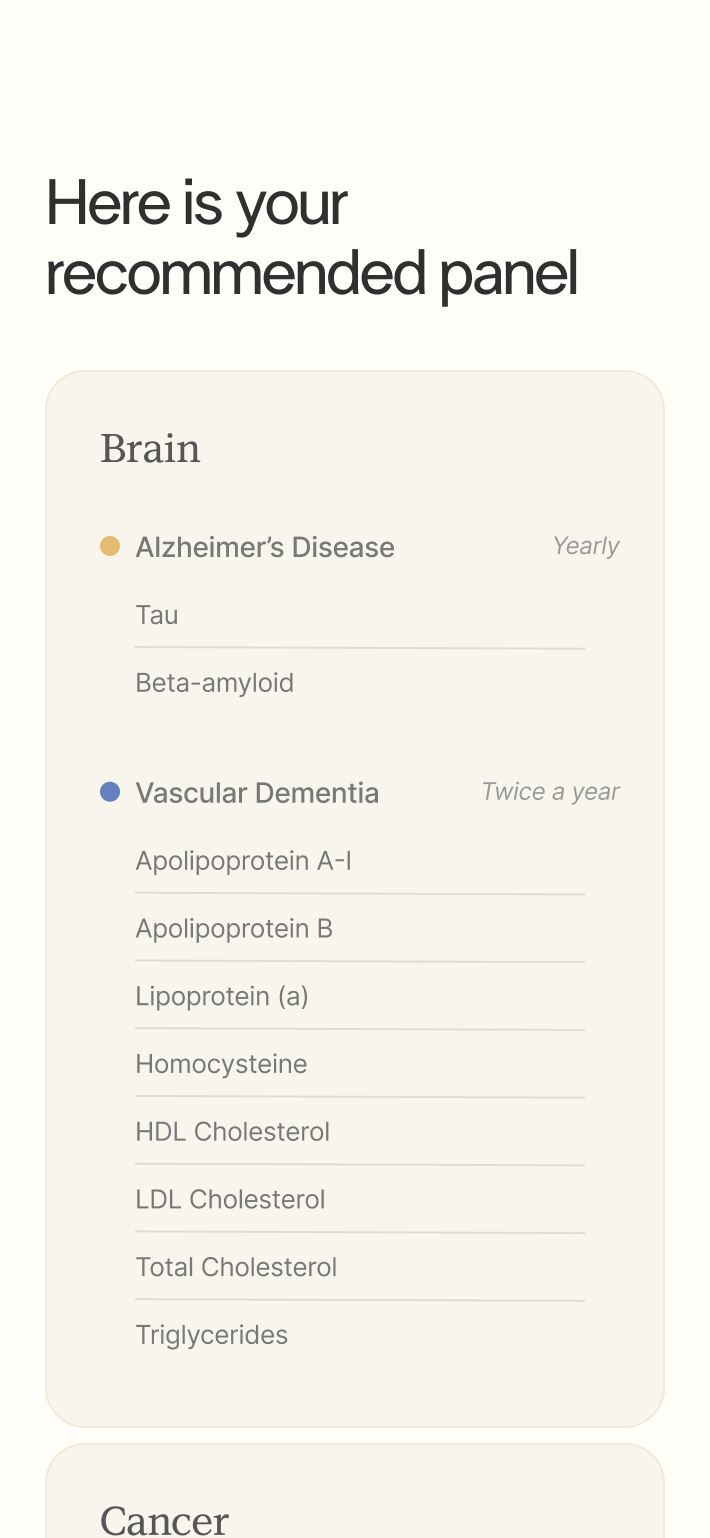Switch to the Cancer section
Screen dimensions: 710x1538
tap(165, 1518)
